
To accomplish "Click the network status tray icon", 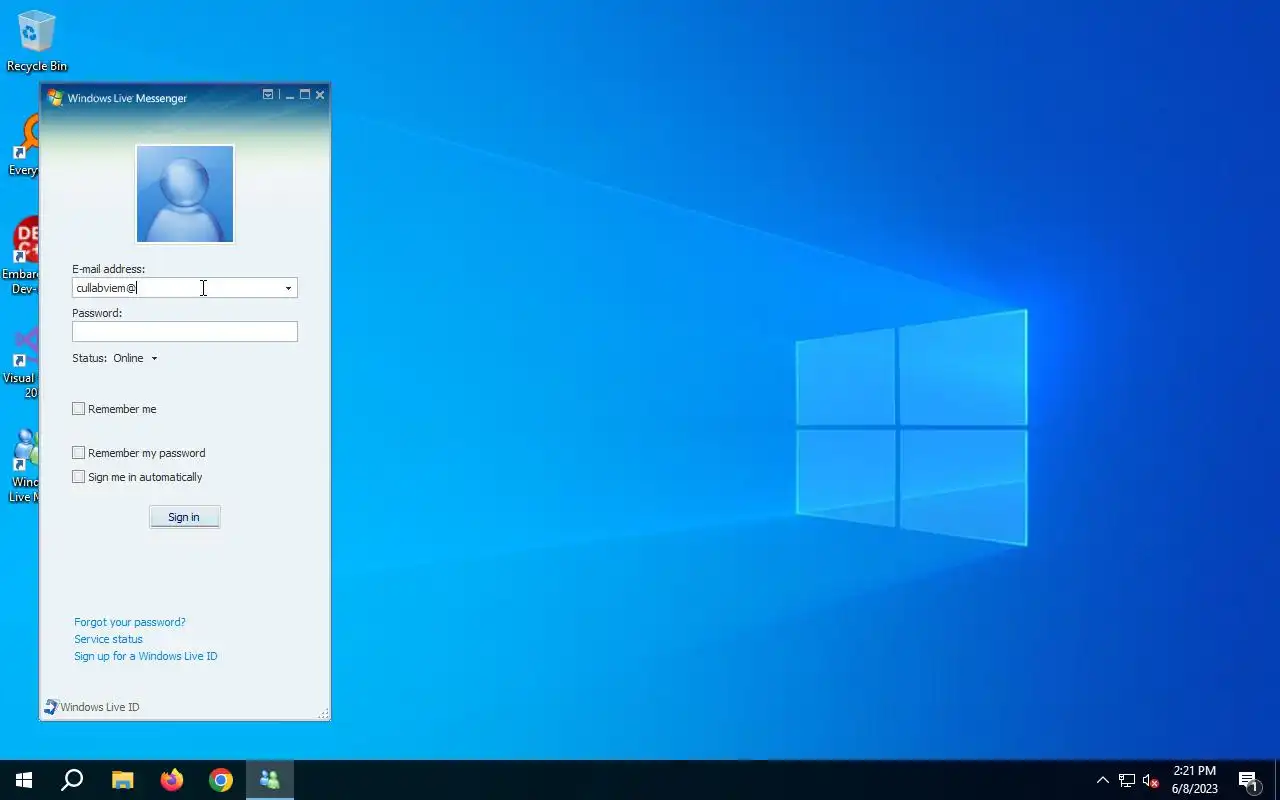I will point(1127,780).
